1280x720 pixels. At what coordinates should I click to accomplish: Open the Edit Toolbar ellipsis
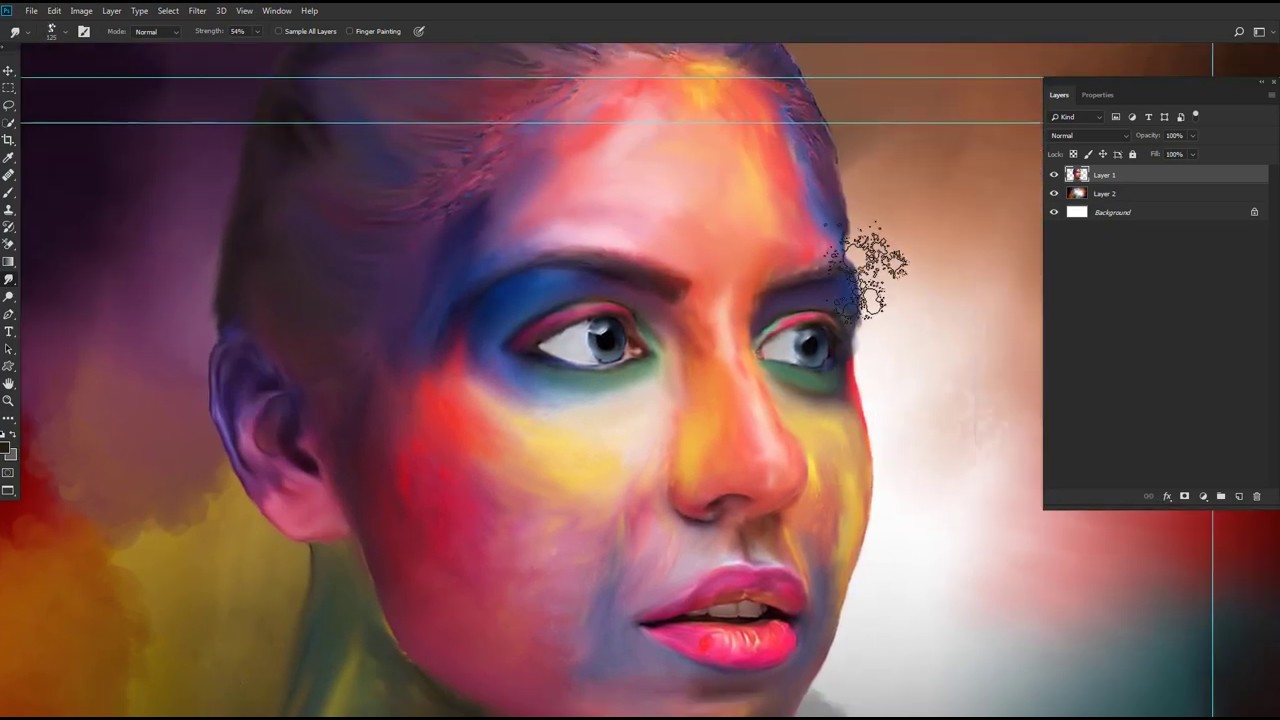8,418
